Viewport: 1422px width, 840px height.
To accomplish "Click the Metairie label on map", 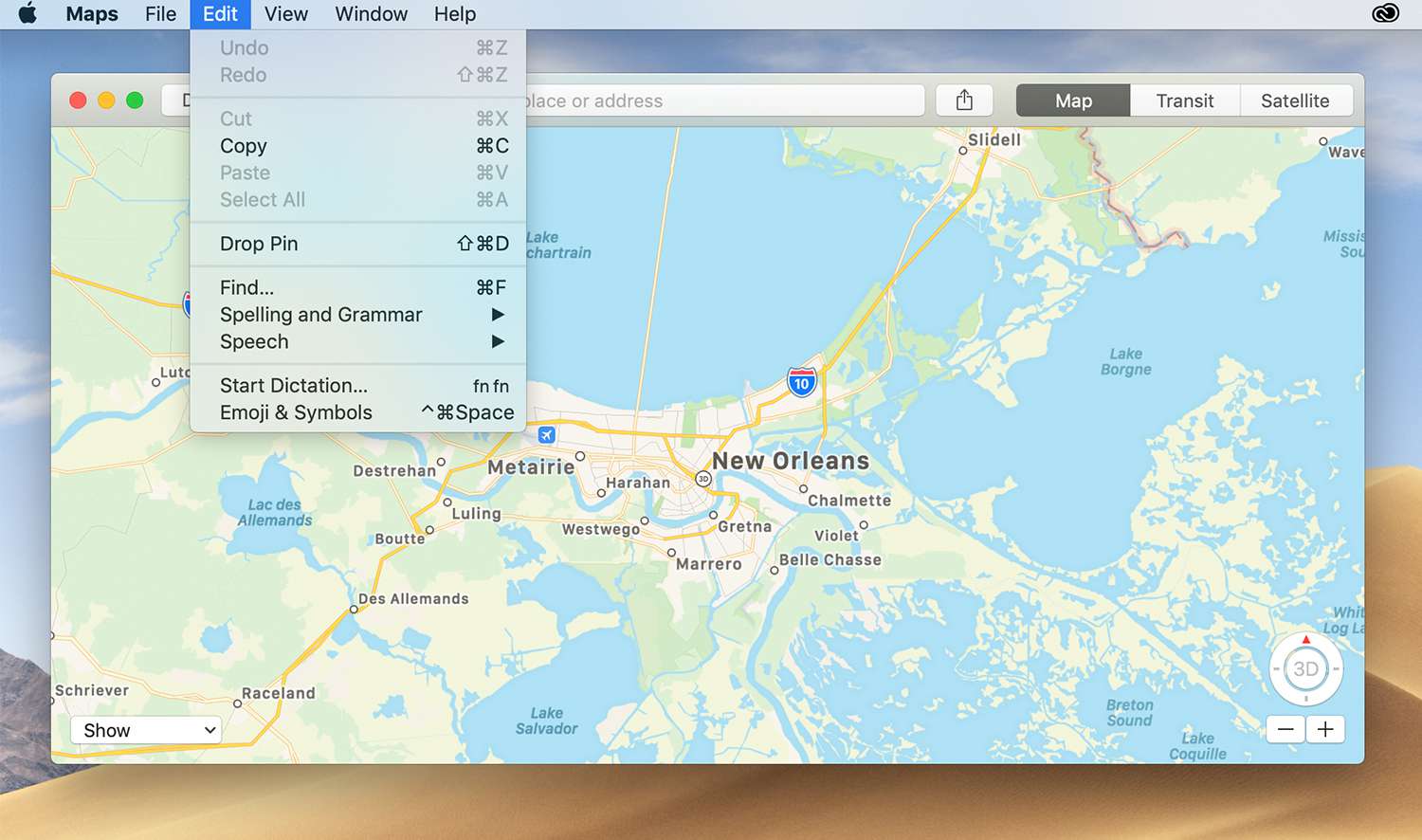I will [x=531, y=467].
